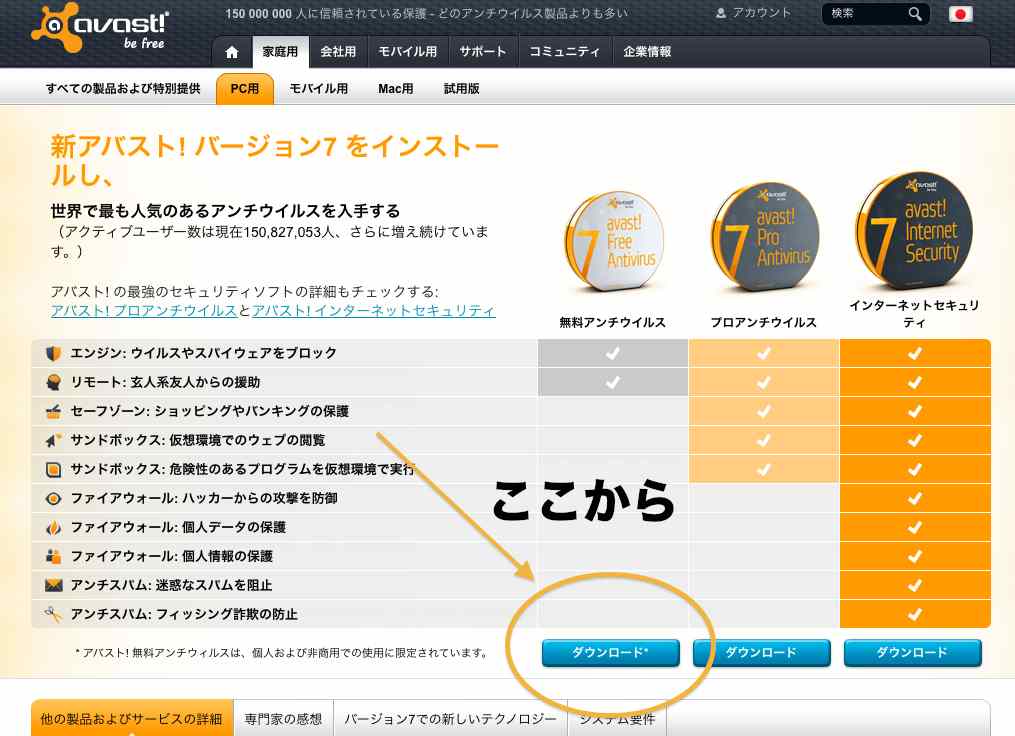Click the account person icon
Screen dimensions: 1015x736
pyautogui.click(x=720, y=13)
